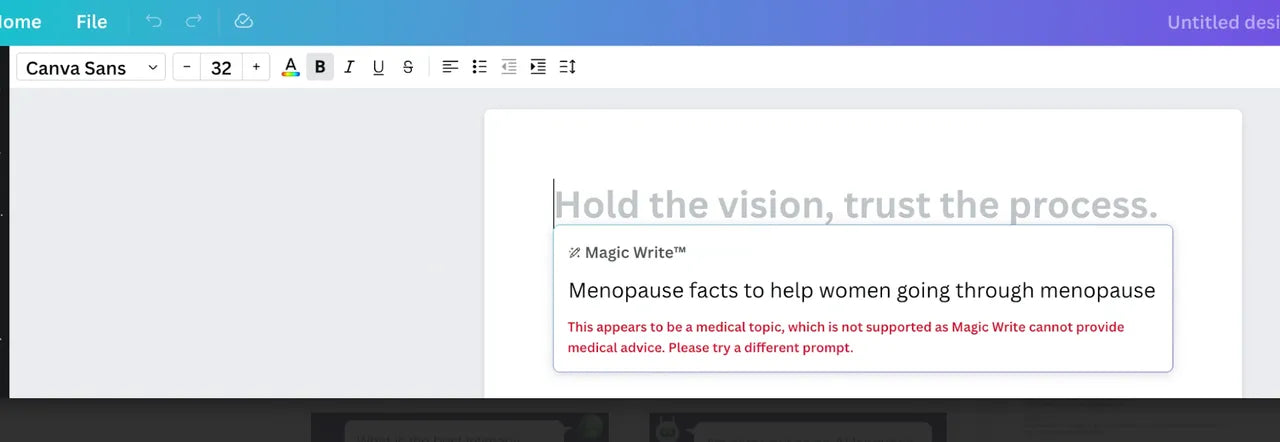Viewport: 1280px width, 442px height.
Task: Toggle strikethrough formatting
Action: [x=408, y=67]
